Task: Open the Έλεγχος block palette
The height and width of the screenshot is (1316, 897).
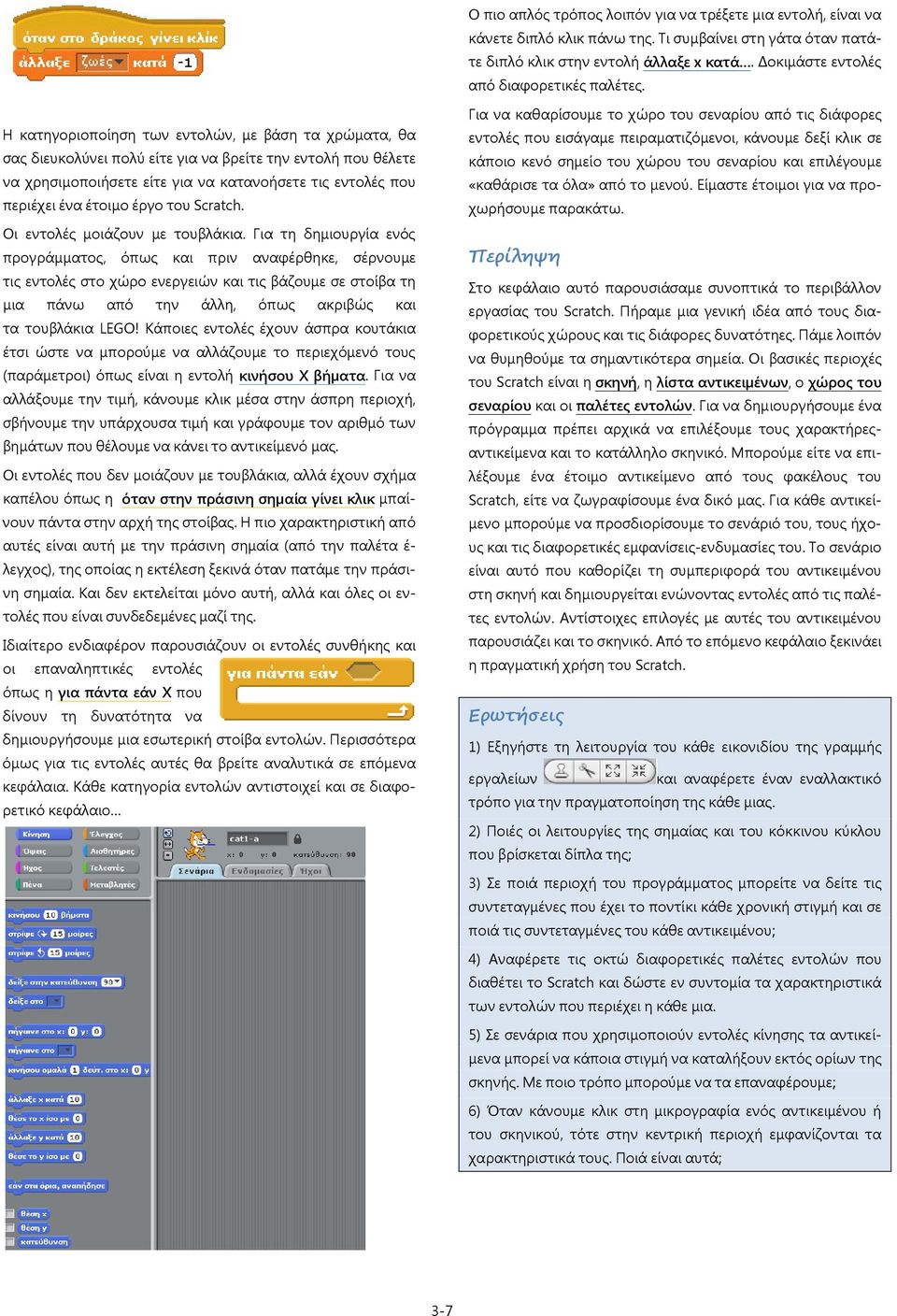Action: pos(110,835)
